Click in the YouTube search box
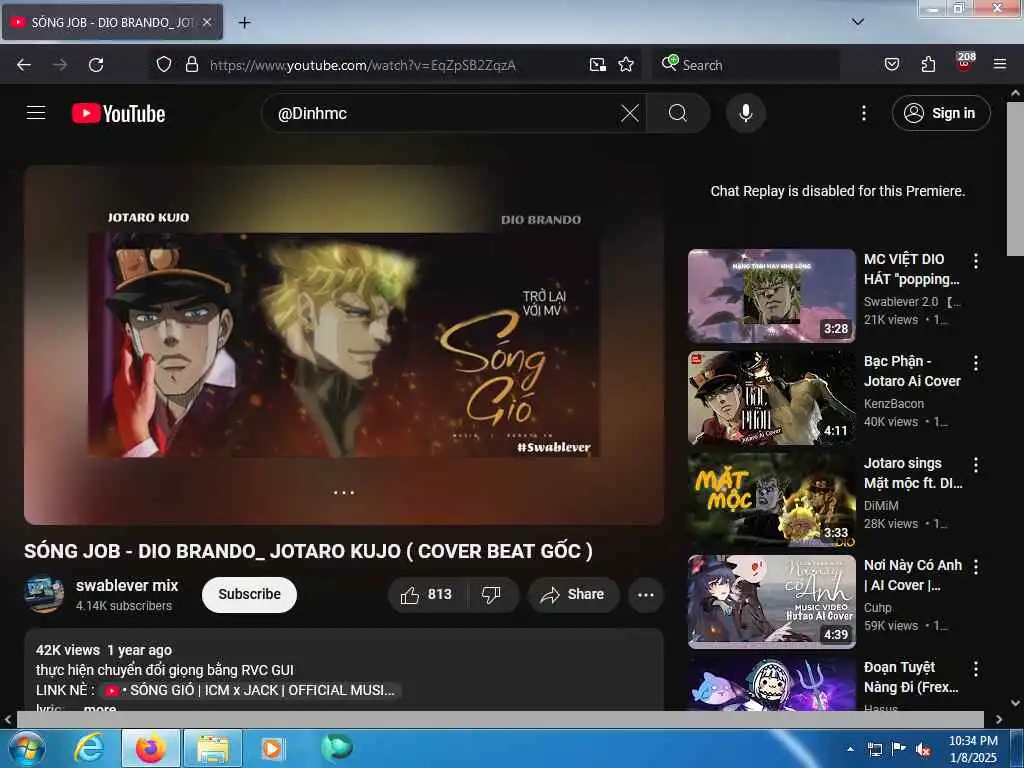 tap(444, 113)
